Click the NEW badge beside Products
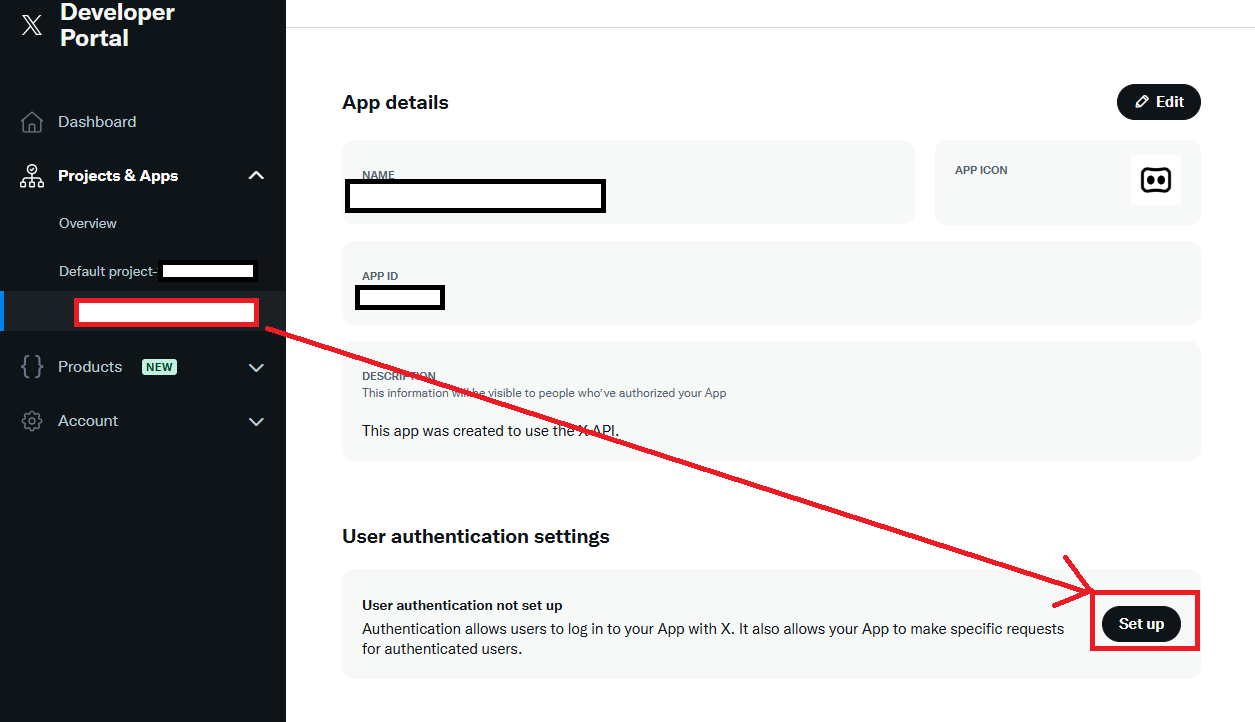The width and height of the screenshot is (1255, 722). point(159,367)
